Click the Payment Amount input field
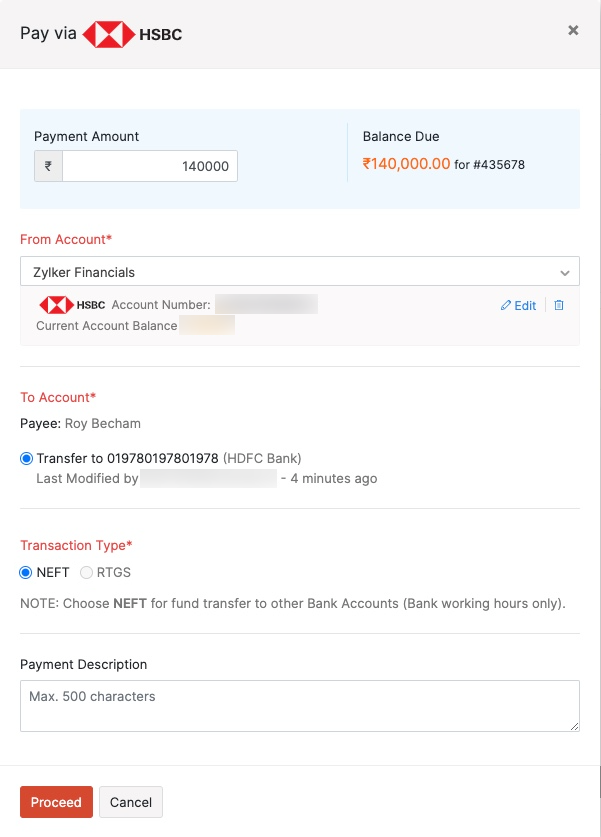 [x=150, y=165]
